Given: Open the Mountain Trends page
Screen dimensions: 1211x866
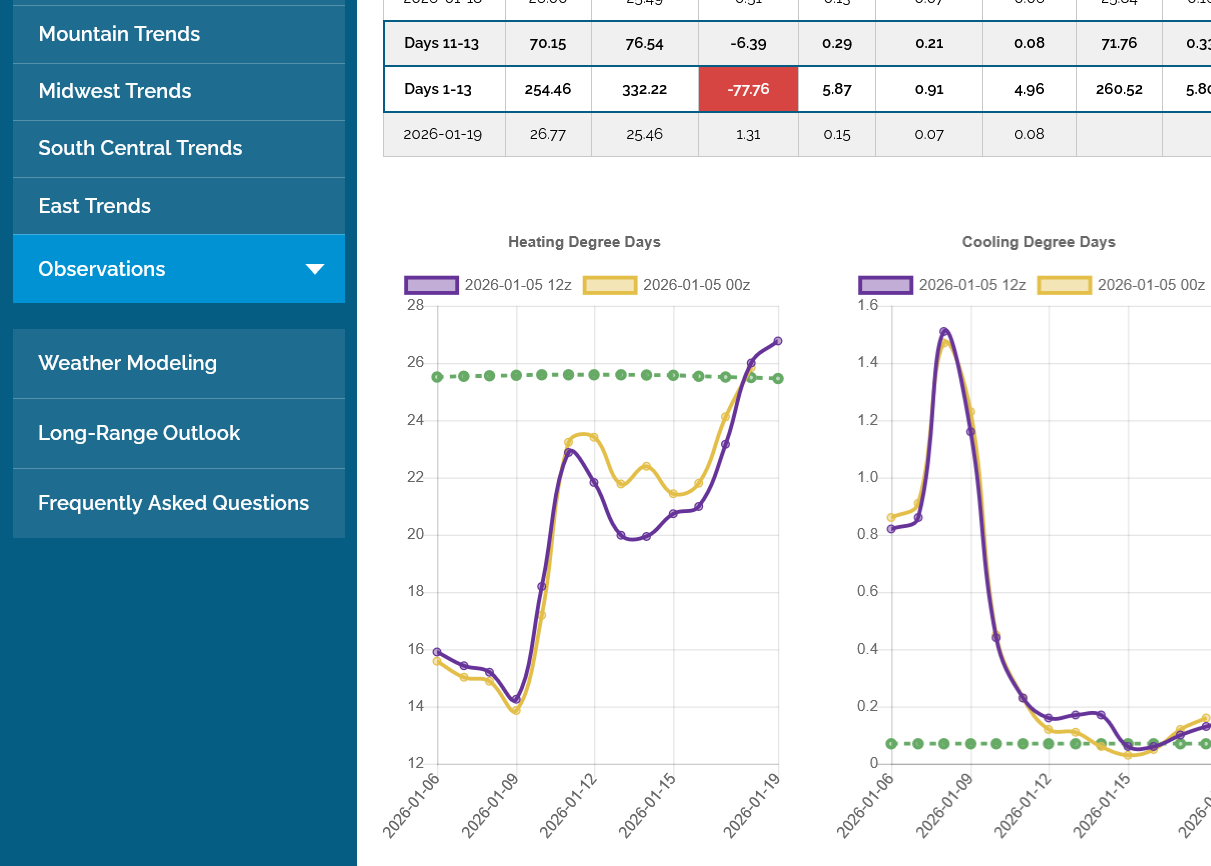Looking at the screenshot, I should point(119,34).
